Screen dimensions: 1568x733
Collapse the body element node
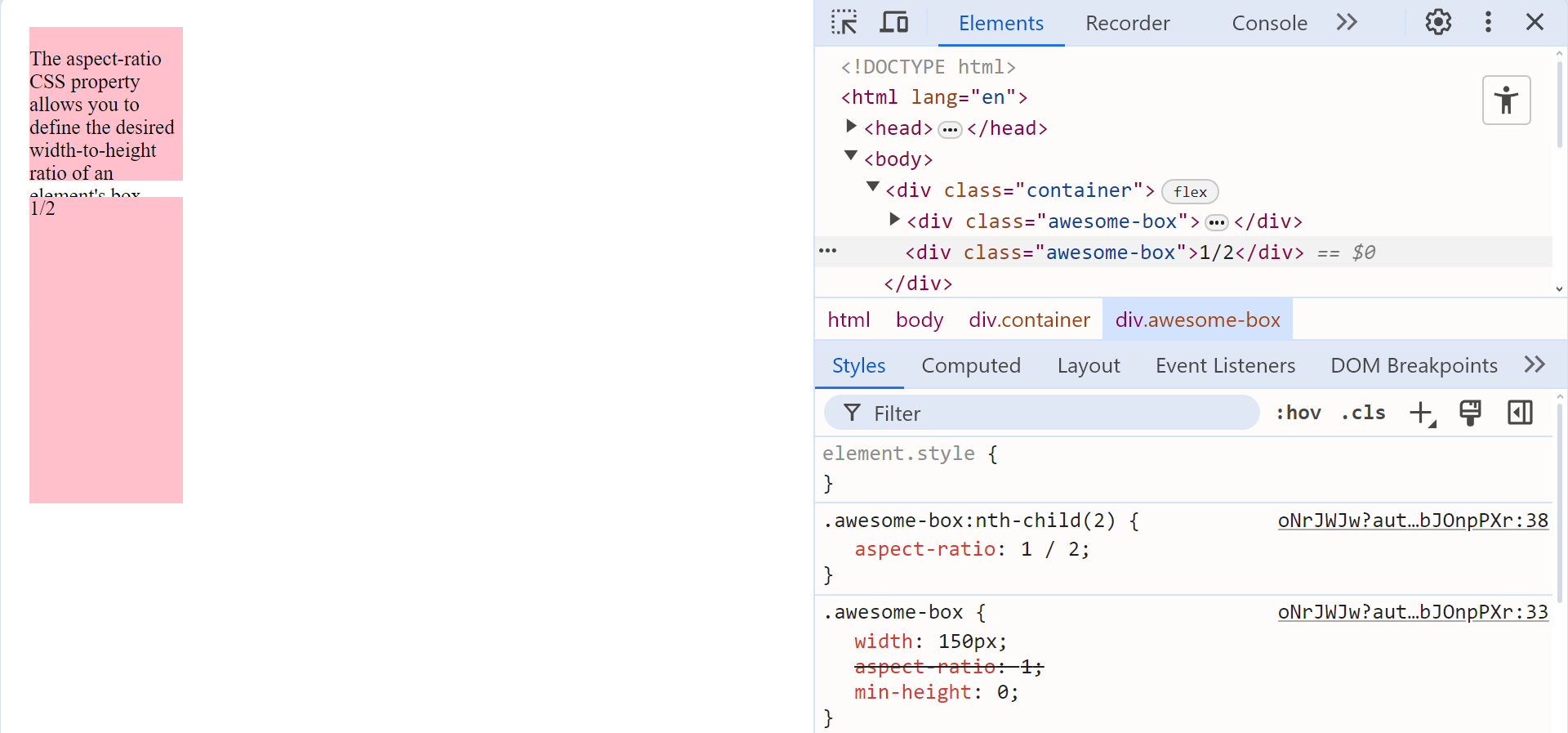(x=851, y=156)
